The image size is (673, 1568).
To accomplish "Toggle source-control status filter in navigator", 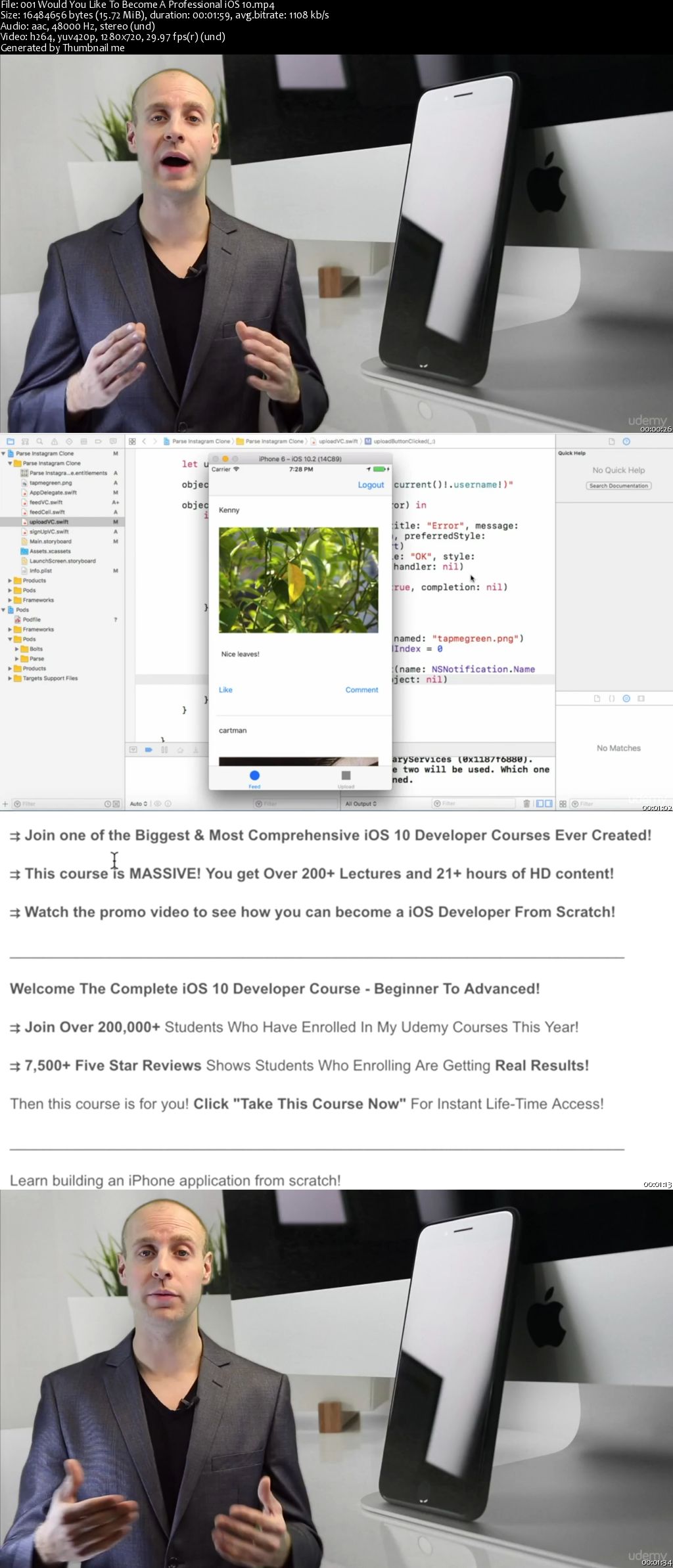I will click(116, 803).
